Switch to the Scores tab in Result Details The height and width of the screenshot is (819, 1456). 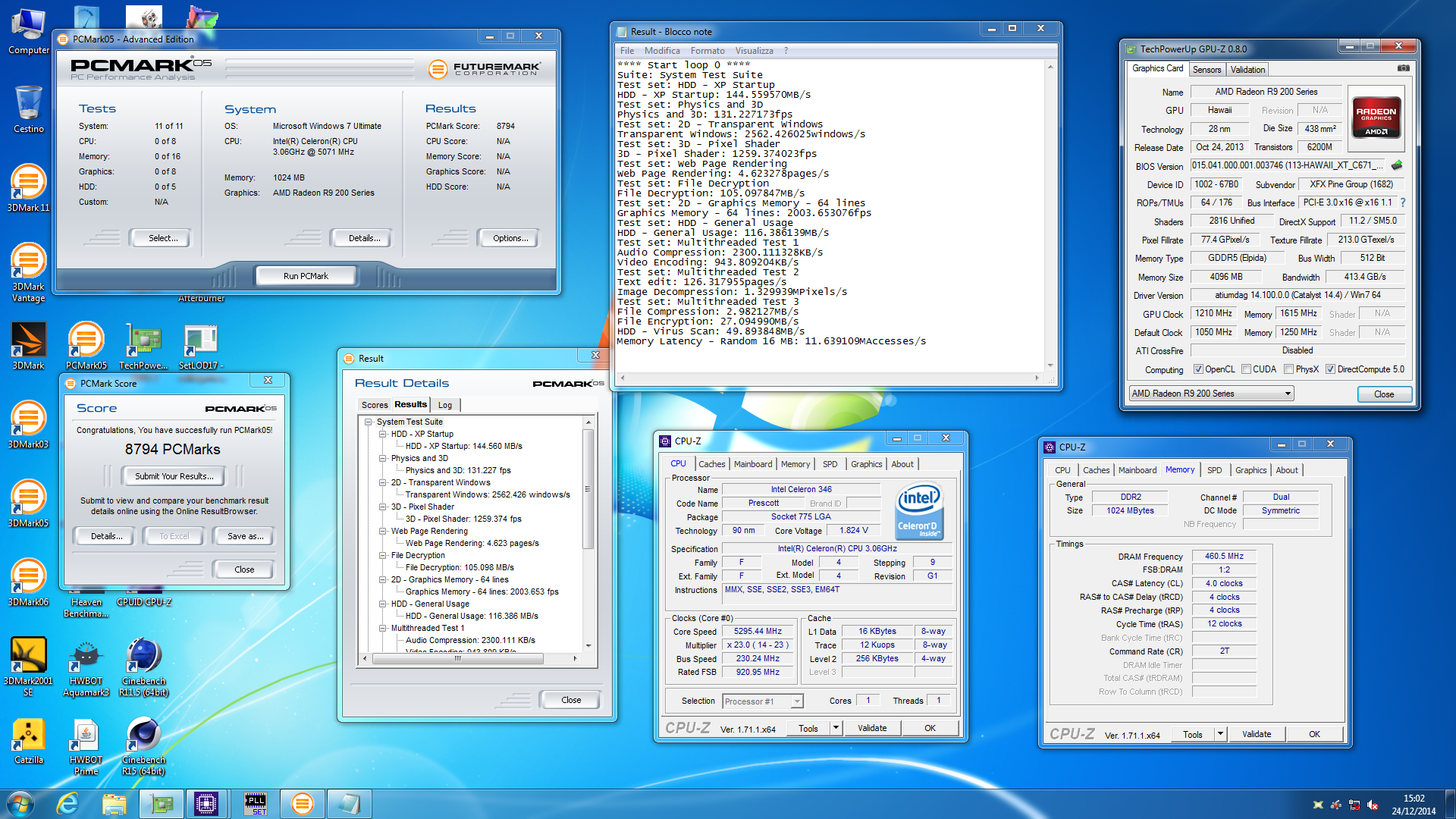point(375,405)
